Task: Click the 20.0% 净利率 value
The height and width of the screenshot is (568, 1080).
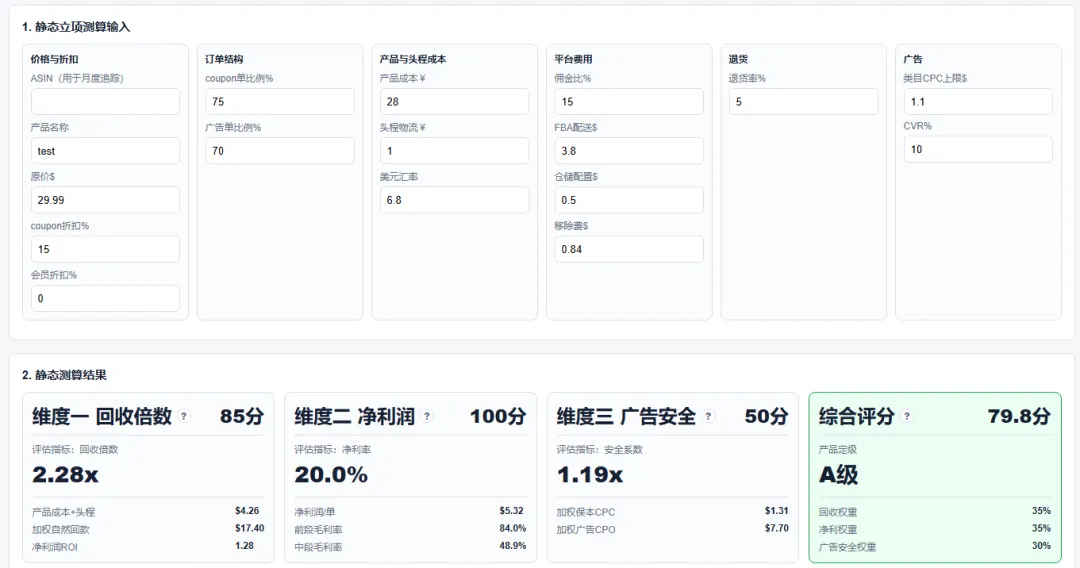Action: pos(331,474)
